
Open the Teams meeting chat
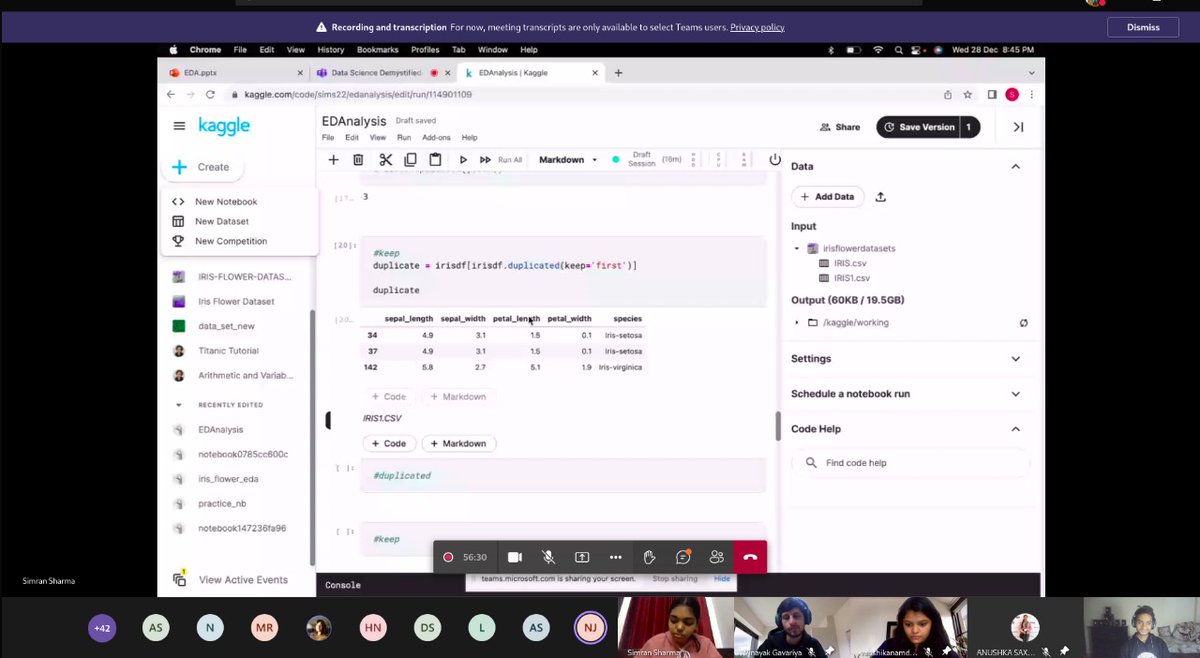pos(682,557)
